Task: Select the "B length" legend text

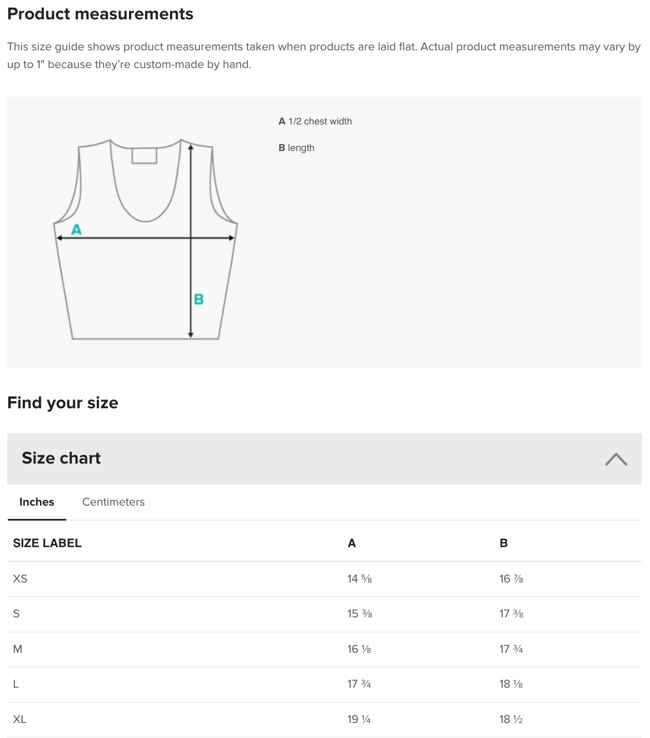Action: tap(297, 148)
